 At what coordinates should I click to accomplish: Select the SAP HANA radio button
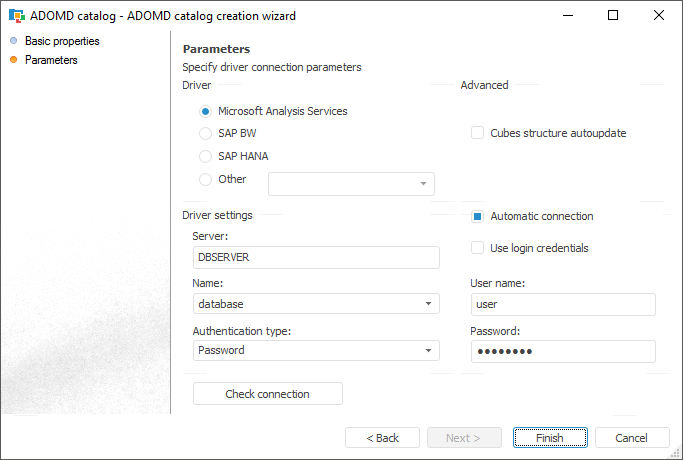206,156
